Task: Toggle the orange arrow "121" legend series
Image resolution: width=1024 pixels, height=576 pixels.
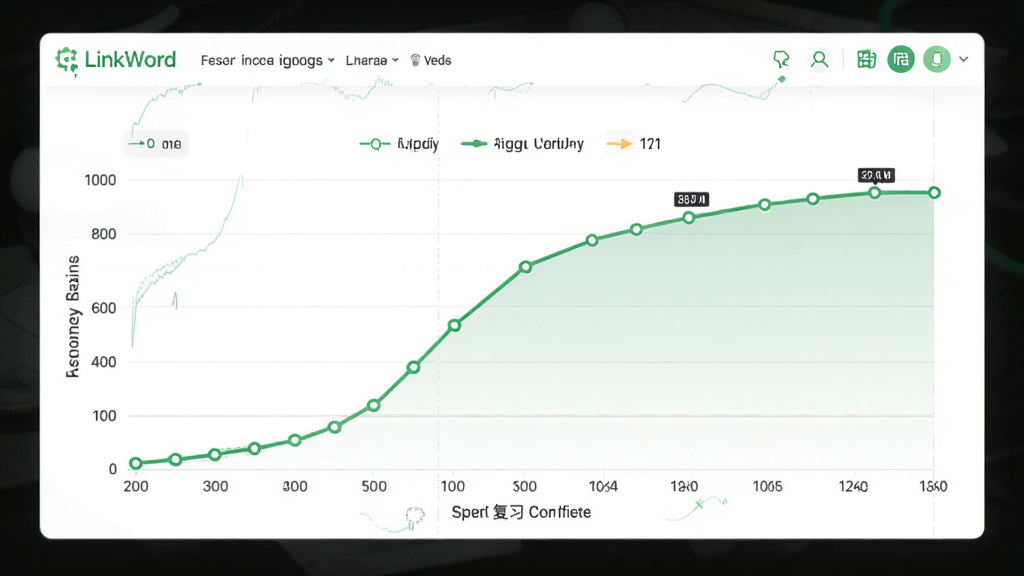Action: 633,144
